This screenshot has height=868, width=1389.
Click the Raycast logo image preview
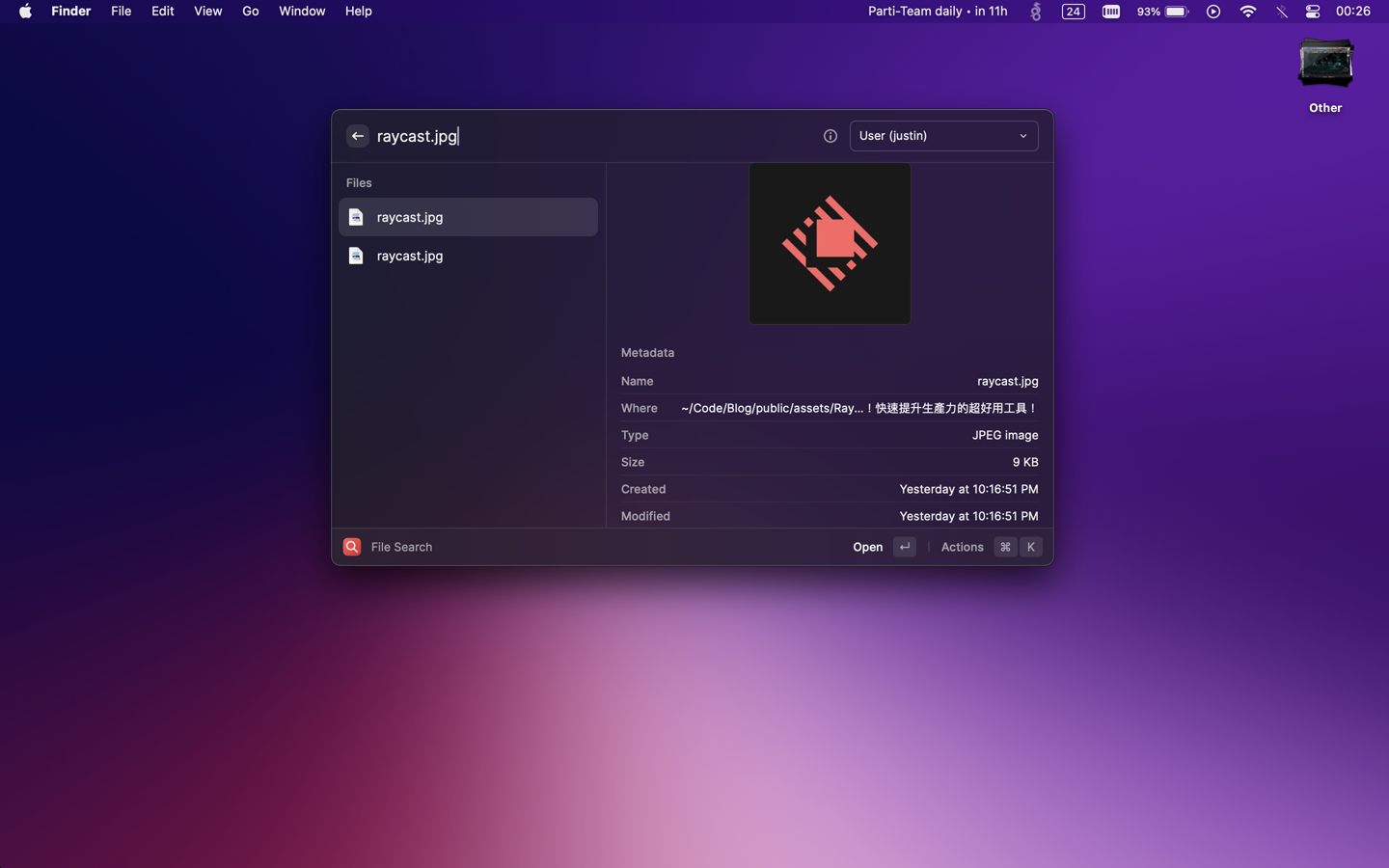click(x=830, y=244)
